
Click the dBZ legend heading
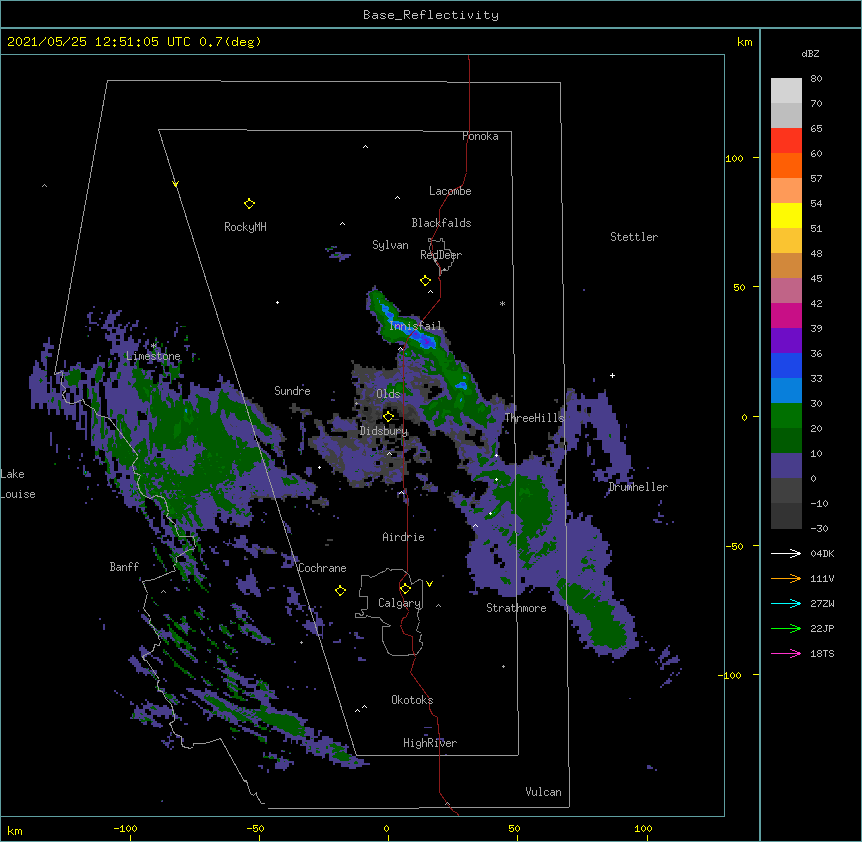810,53
